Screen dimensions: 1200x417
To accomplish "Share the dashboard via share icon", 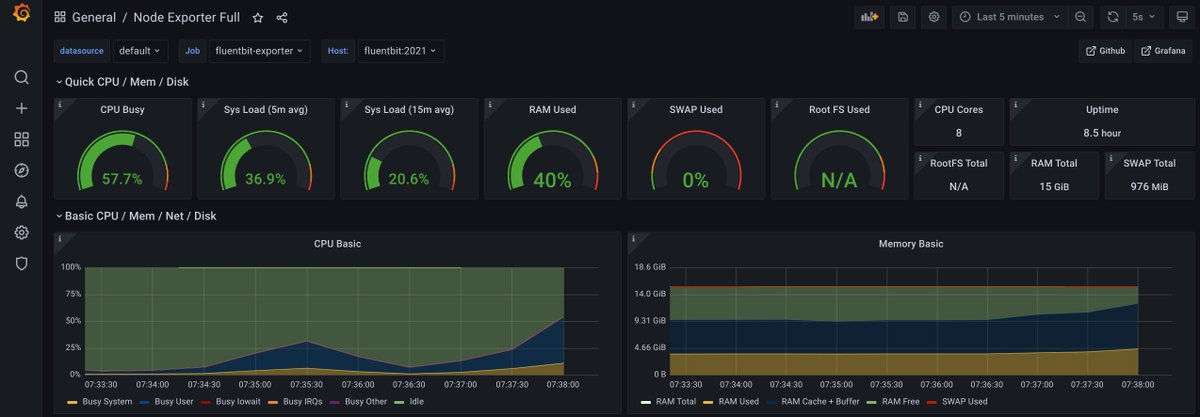I will point(282,17).
